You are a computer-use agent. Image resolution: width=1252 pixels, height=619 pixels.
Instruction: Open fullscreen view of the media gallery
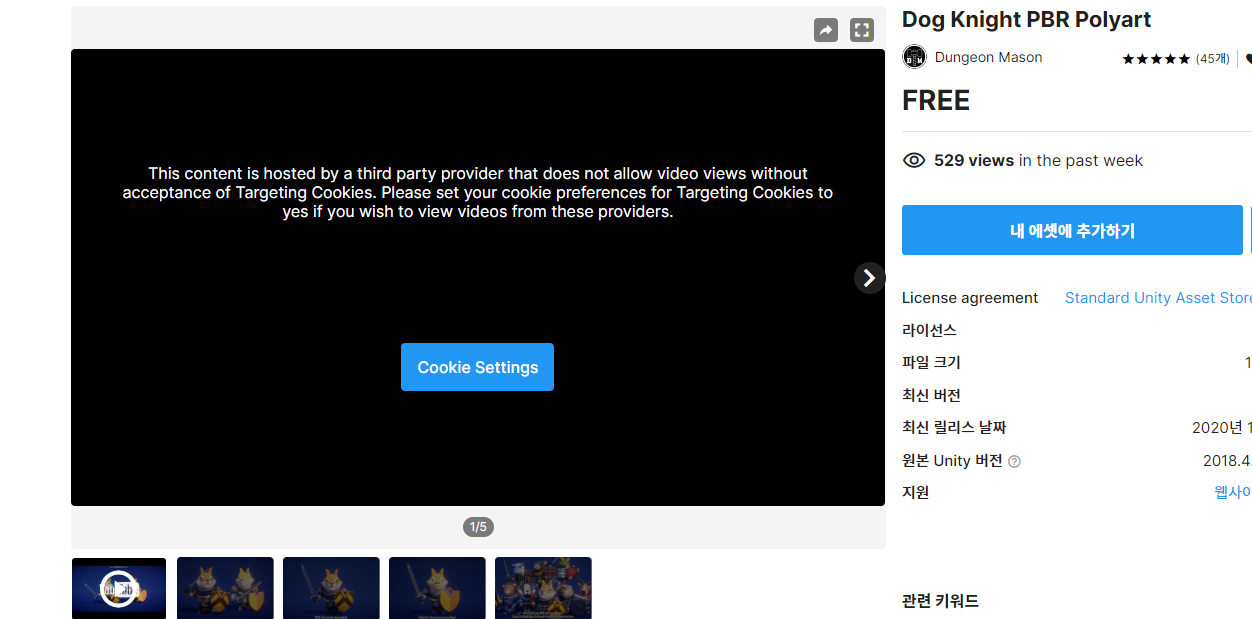click(862, 30)
